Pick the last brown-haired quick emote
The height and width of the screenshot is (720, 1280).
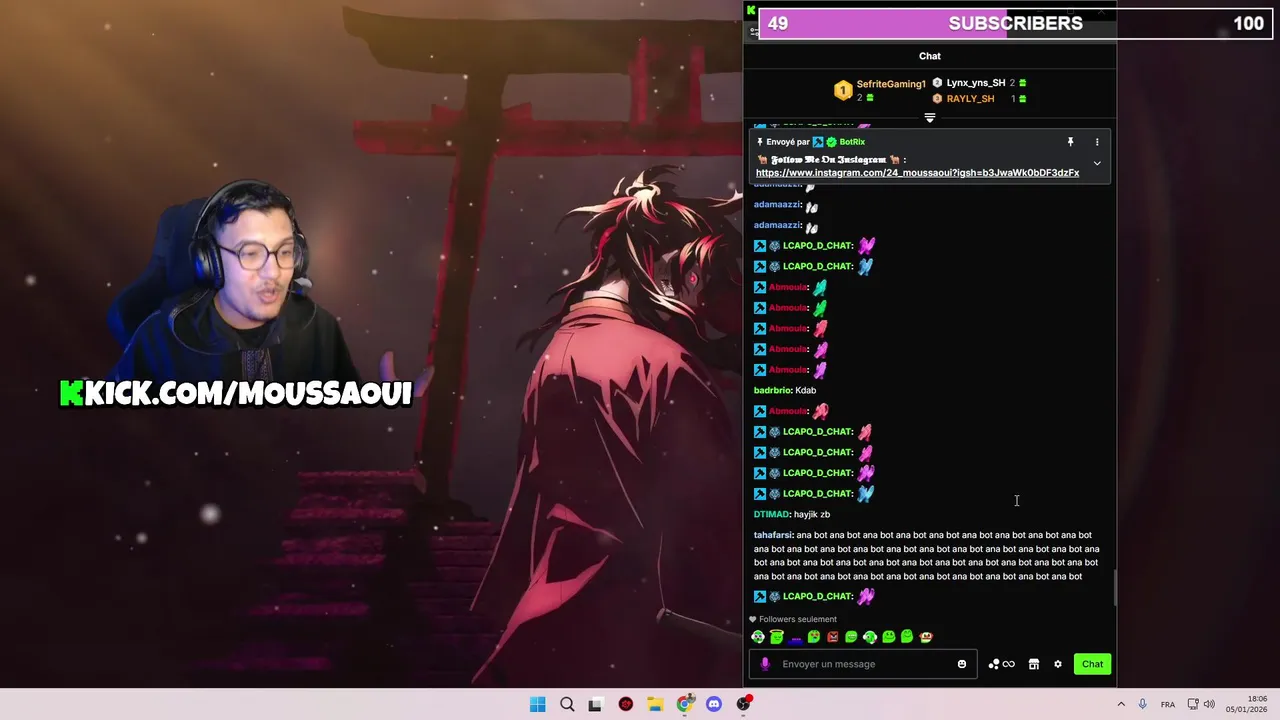[x=926, y=637]
